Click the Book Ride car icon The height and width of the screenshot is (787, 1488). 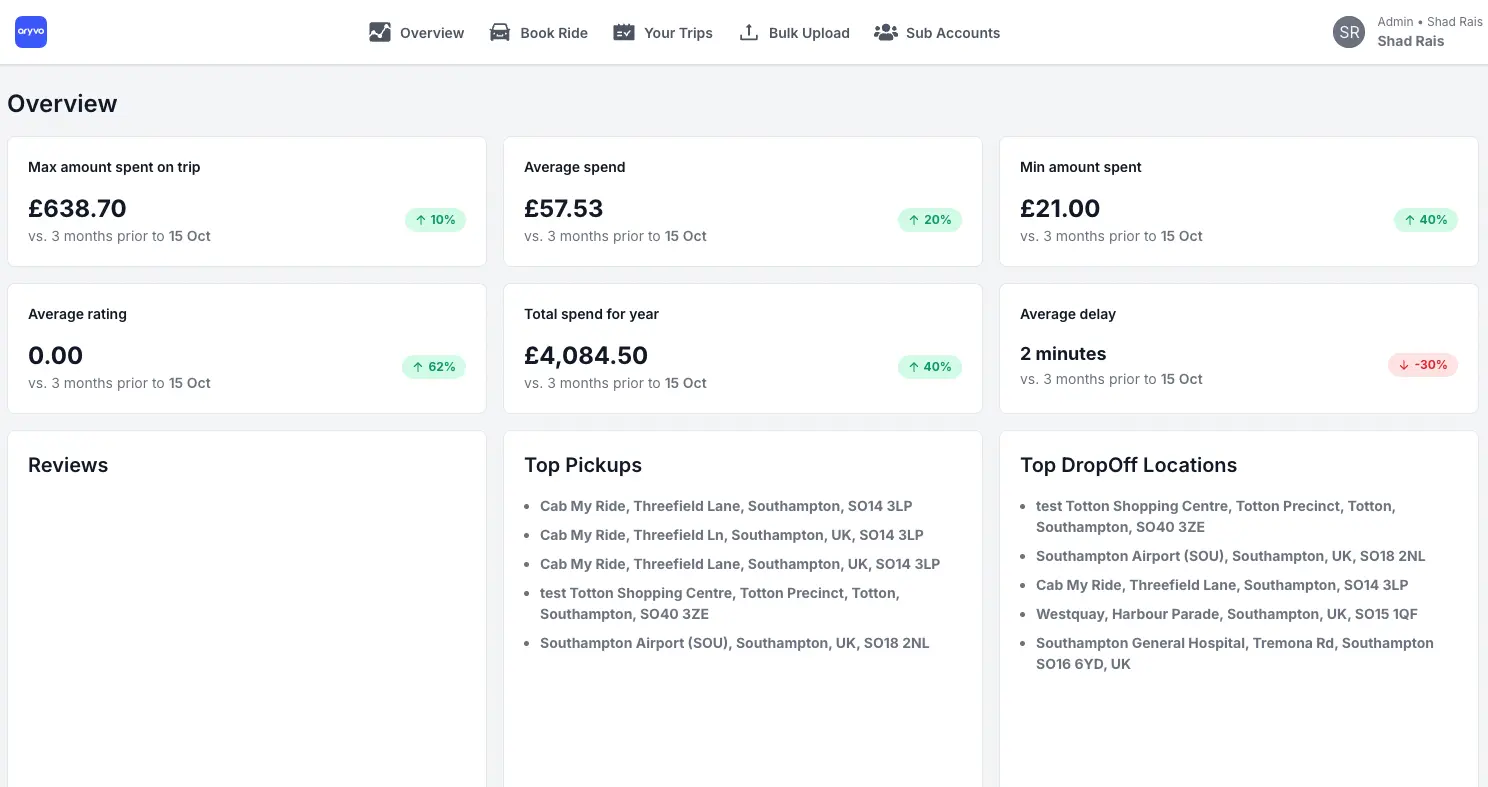point(500,32)
